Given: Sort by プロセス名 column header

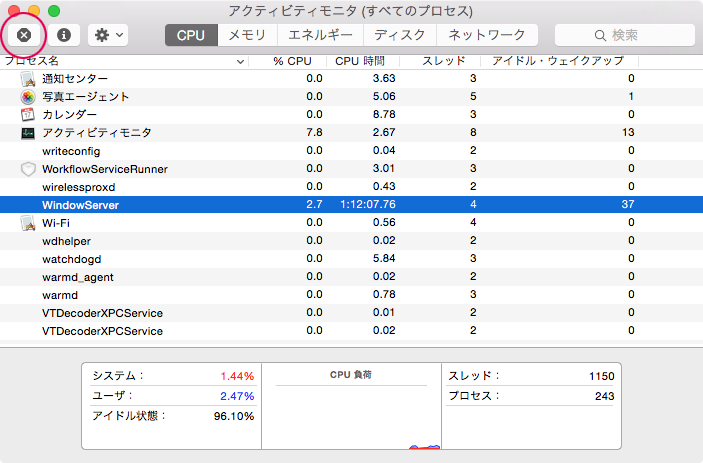Looking at the screenshot, I should tap(125, 61).
